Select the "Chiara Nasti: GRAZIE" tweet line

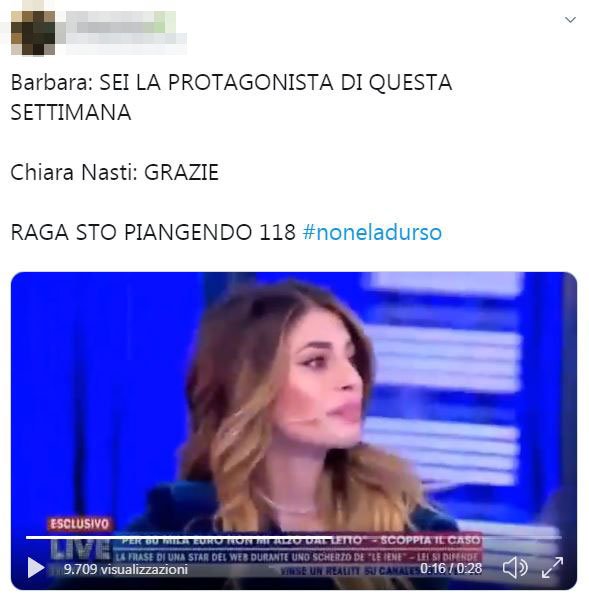tap(114, 172)
